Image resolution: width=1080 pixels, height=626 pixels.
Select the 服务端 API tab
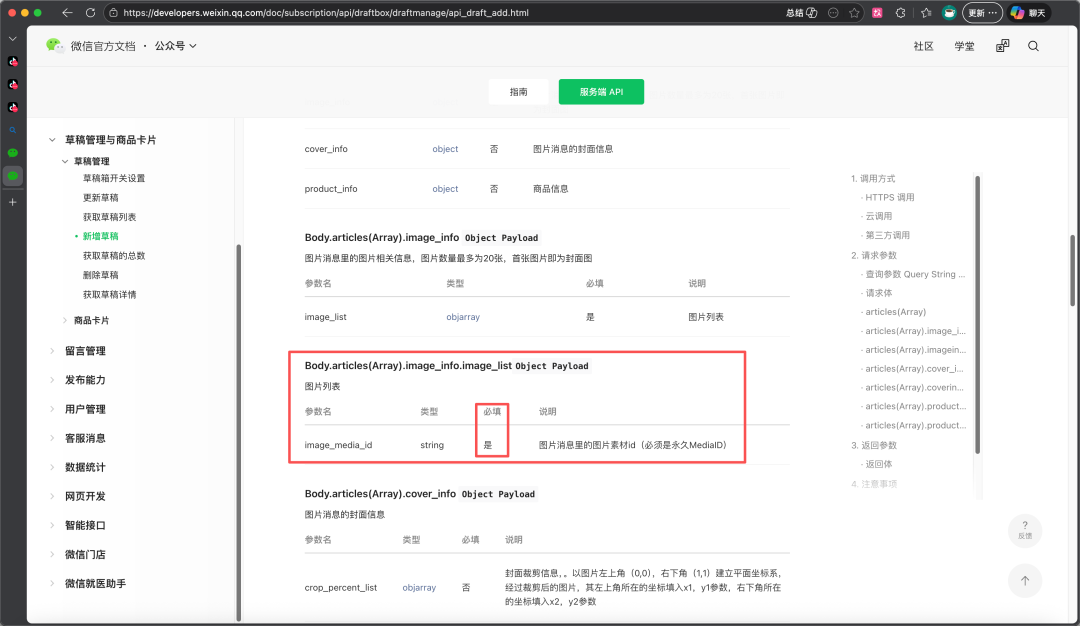601,92
